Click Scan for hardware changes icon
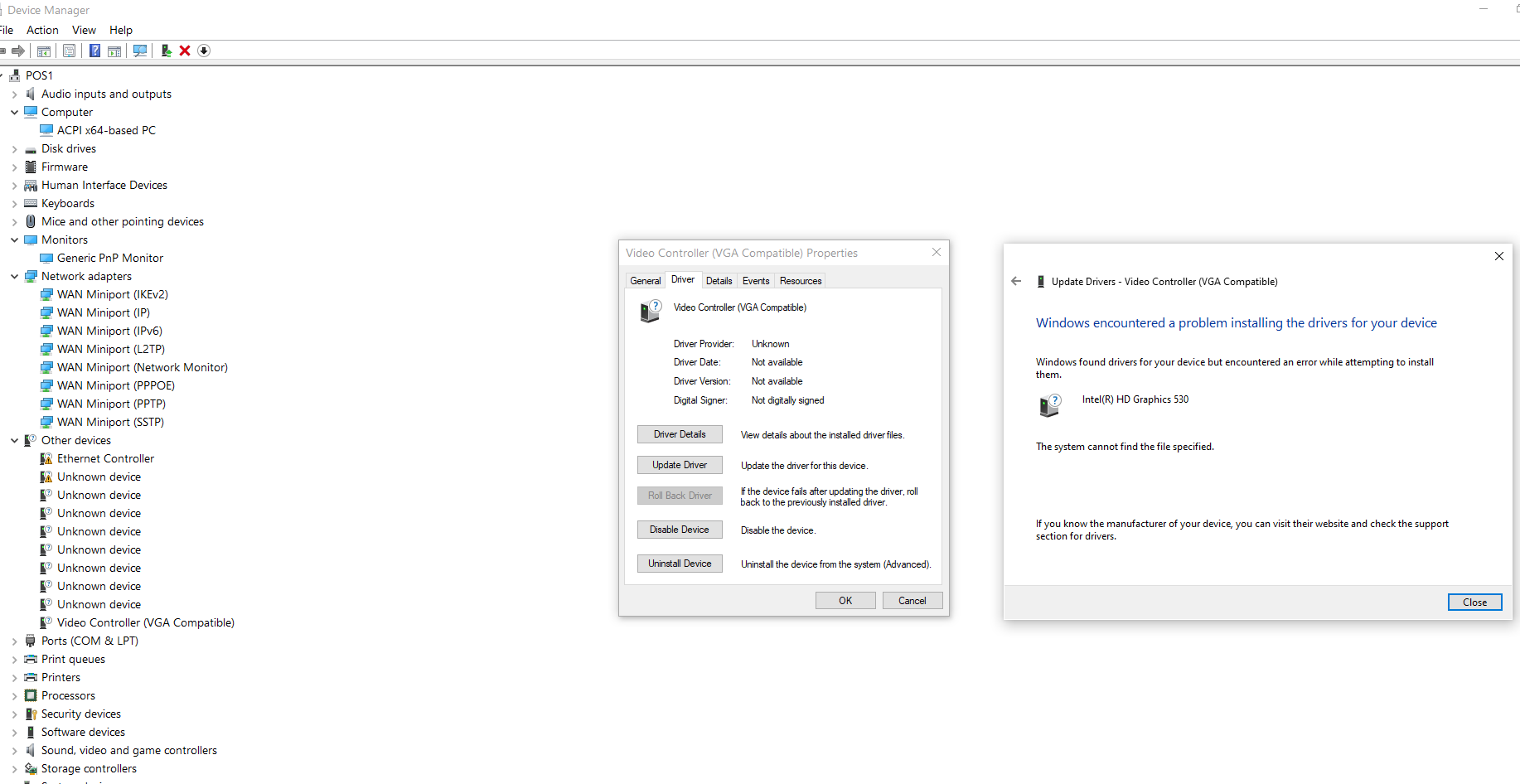Image resolution: width=1520 pixels, height=784 pixels. [x=140, y=51]
